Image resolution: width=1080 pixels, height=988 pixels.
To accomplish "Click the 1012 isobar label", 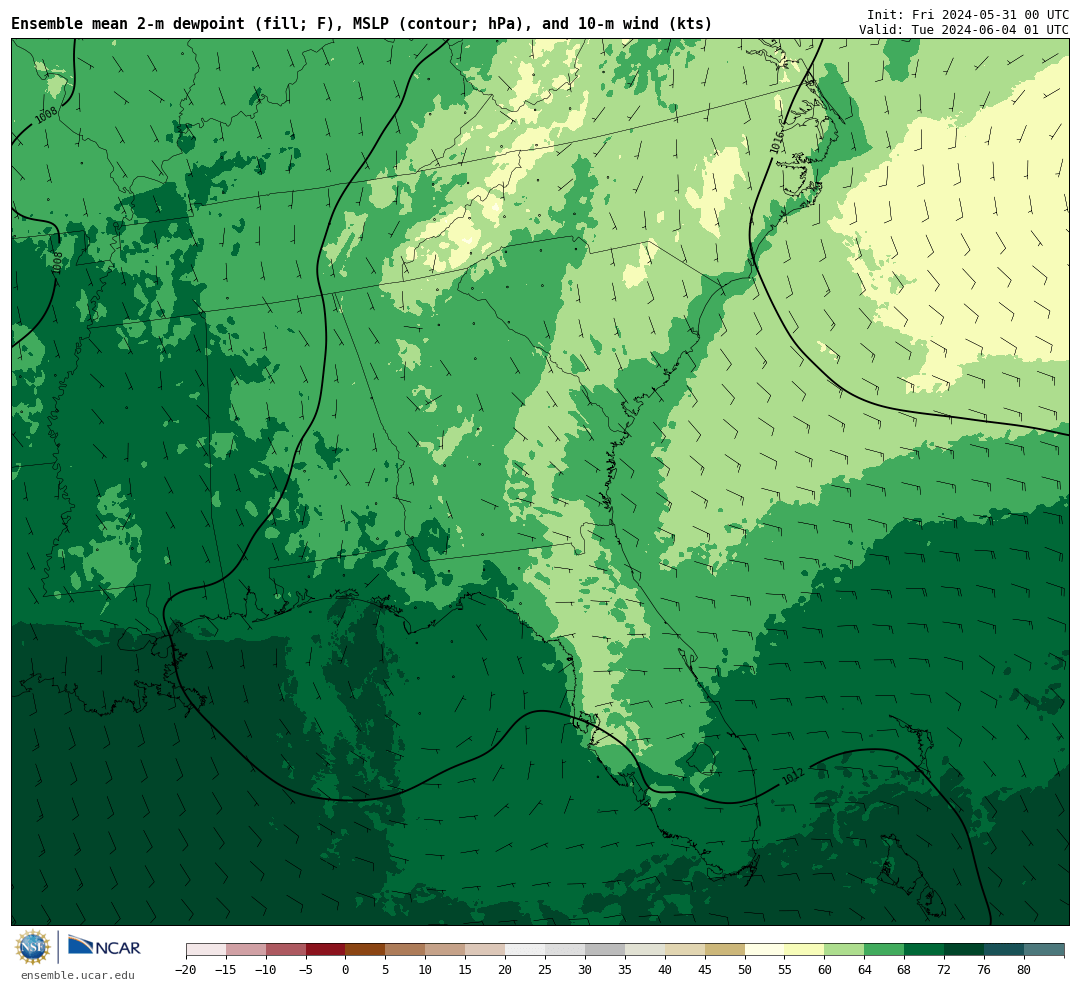I will (x=793, y=776).
